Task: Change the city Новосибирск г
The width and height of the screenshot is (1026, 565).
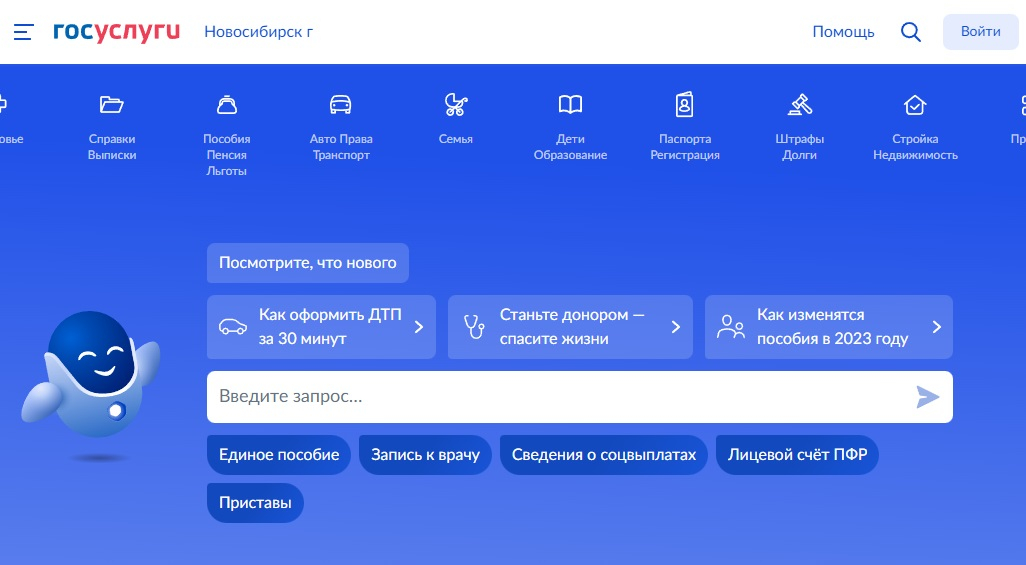Action: (x=258, y=32)
